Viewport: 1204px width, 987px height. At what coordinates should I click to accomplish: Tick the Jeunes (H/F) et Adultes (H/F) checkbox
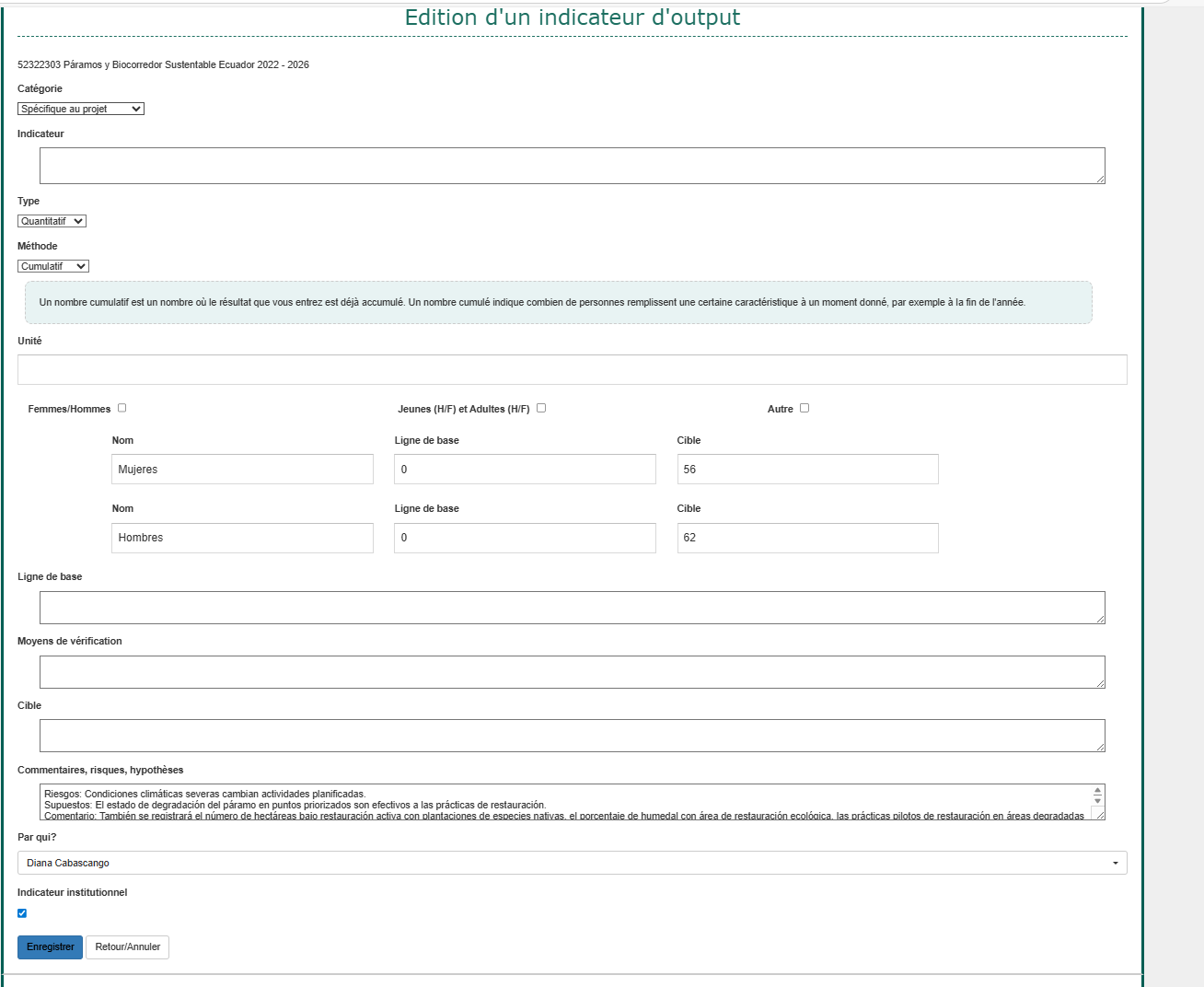point(541,408)
